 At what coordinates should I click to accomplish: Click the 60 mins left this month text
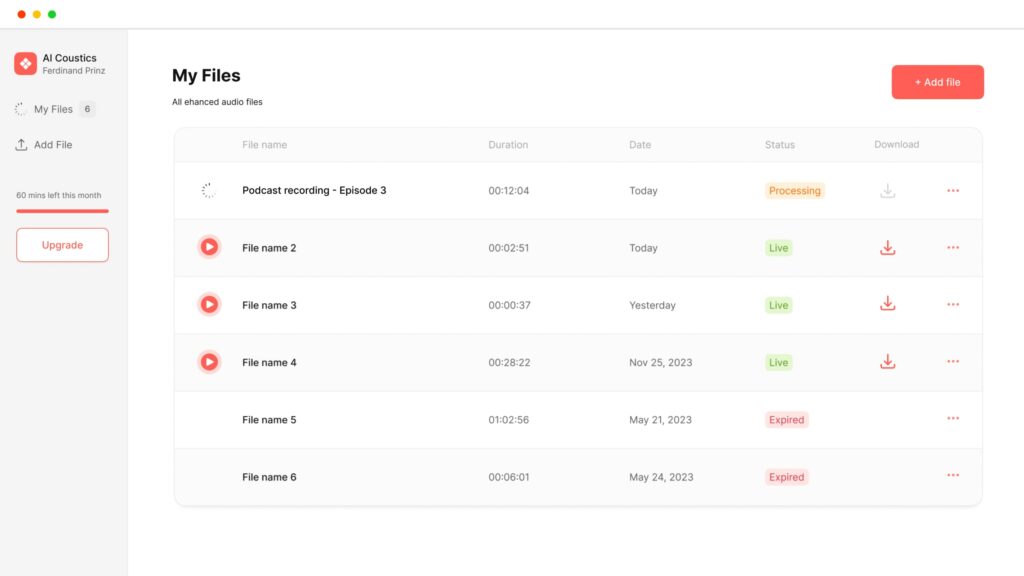click(x=59, y=195)
